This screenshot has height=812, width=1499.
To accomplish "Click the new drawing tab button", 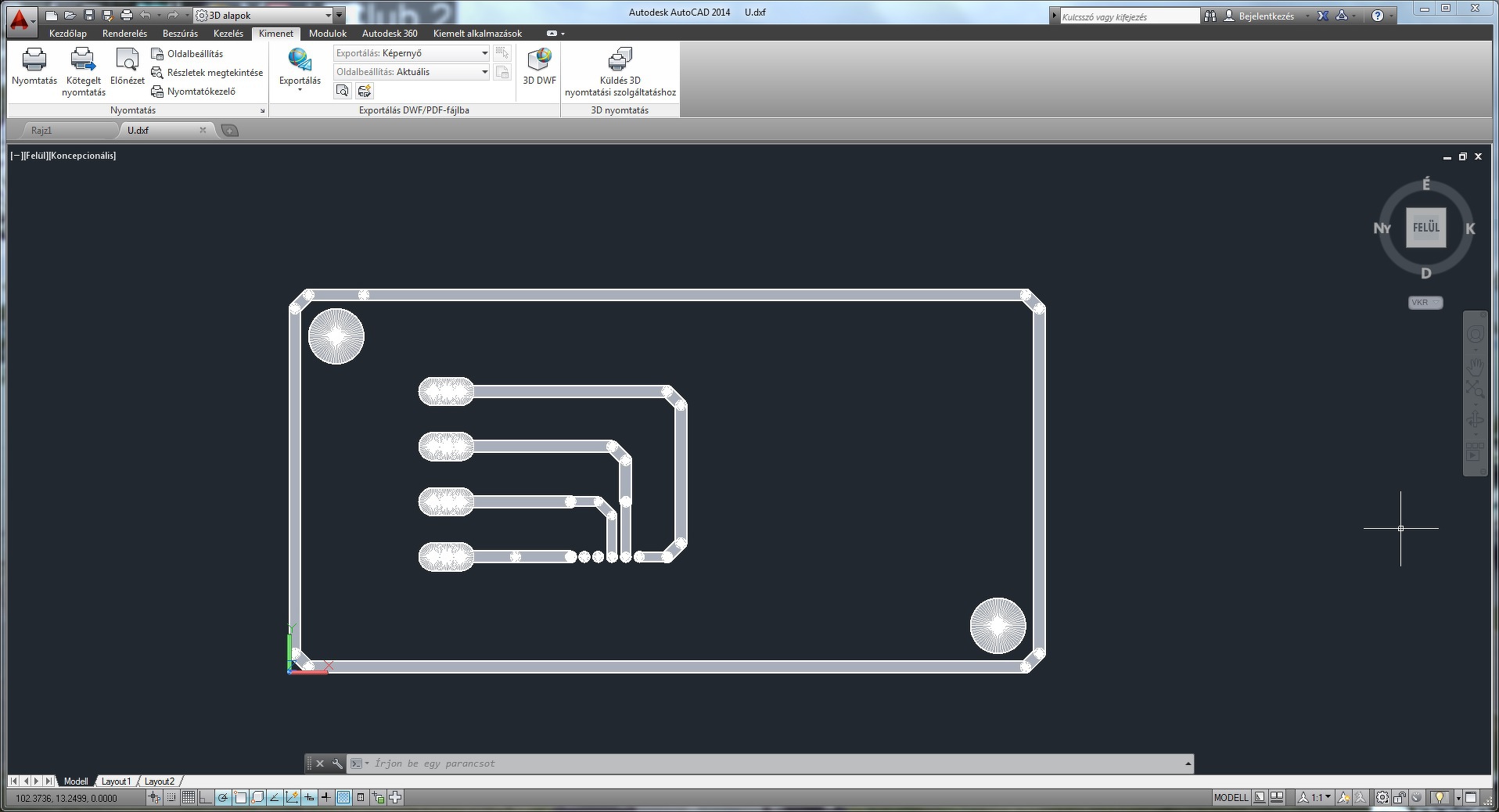I will (229, 131).
